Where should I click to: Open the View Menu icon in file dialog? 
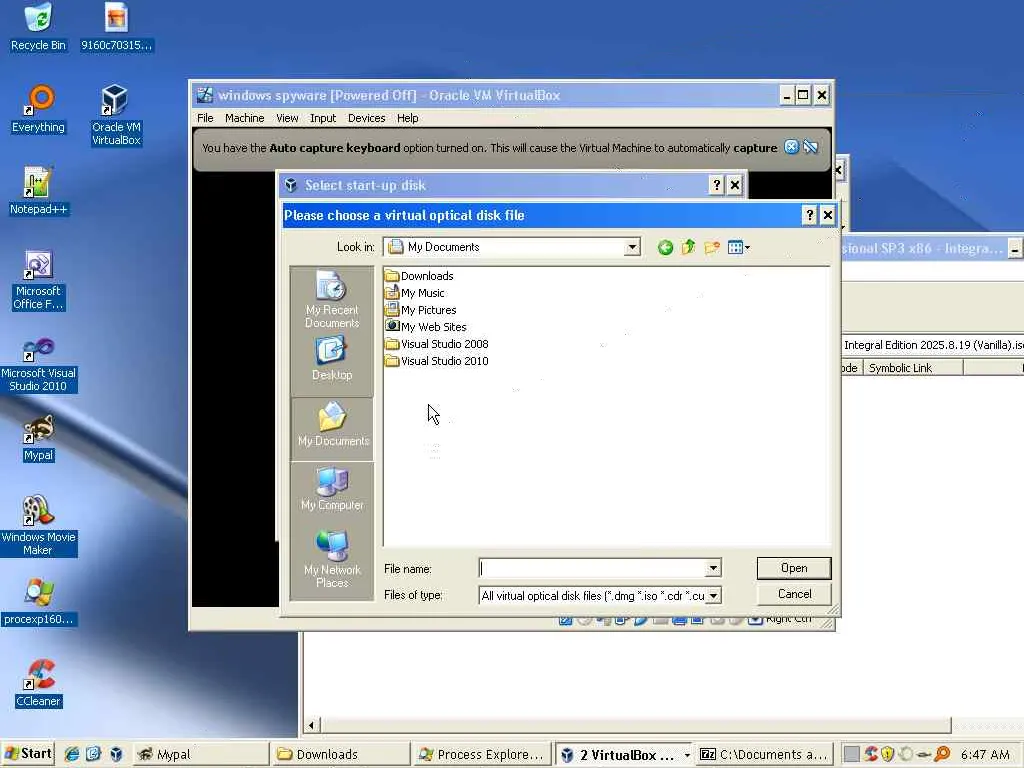pos(739,248)
